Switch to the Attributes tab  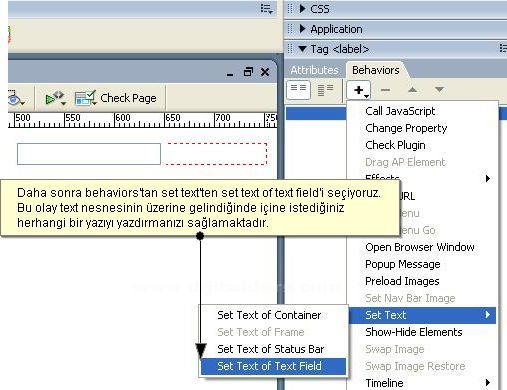[x=314, y=70]
